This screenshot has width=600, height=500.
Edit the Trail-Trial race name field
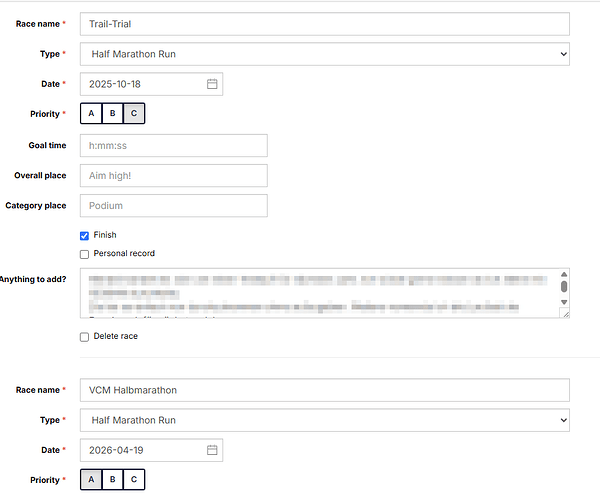(x=324, y=24)
